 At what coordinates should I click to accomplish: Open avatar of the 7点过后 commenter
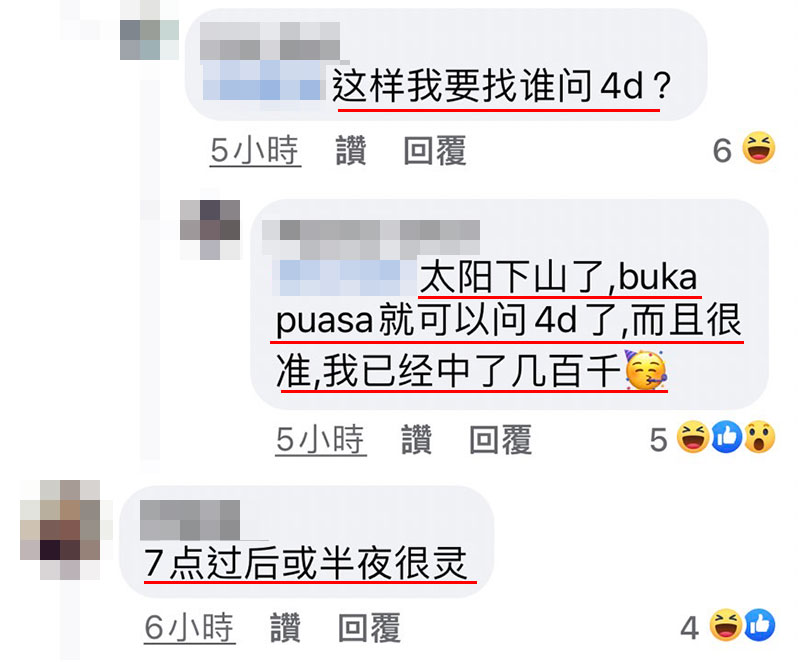pyautogui.click(x=60, y=529)
